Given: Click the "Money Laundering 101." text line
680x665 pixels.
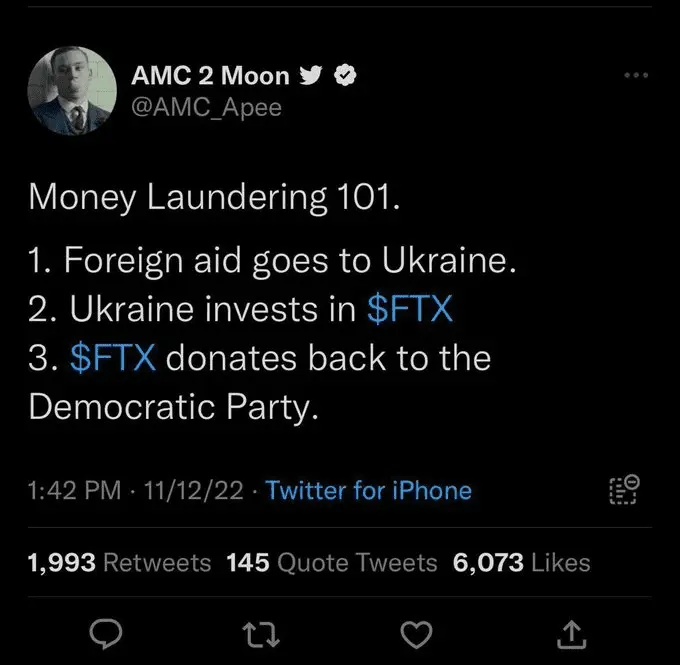Looking at the screenshot, I should pos(215,197).
